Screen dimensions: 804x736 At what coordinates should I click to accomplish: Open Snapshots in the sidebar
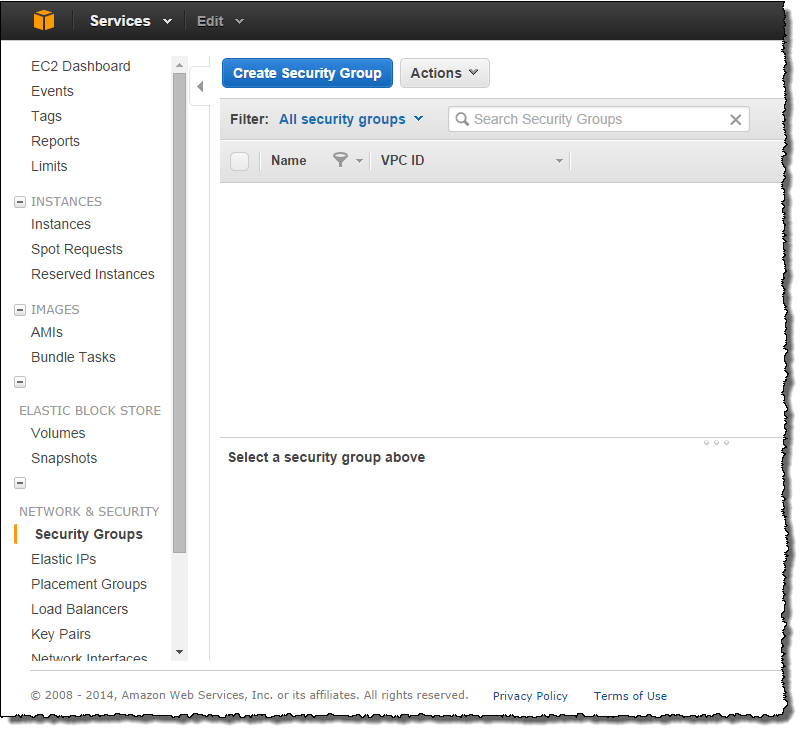(64, 458)
